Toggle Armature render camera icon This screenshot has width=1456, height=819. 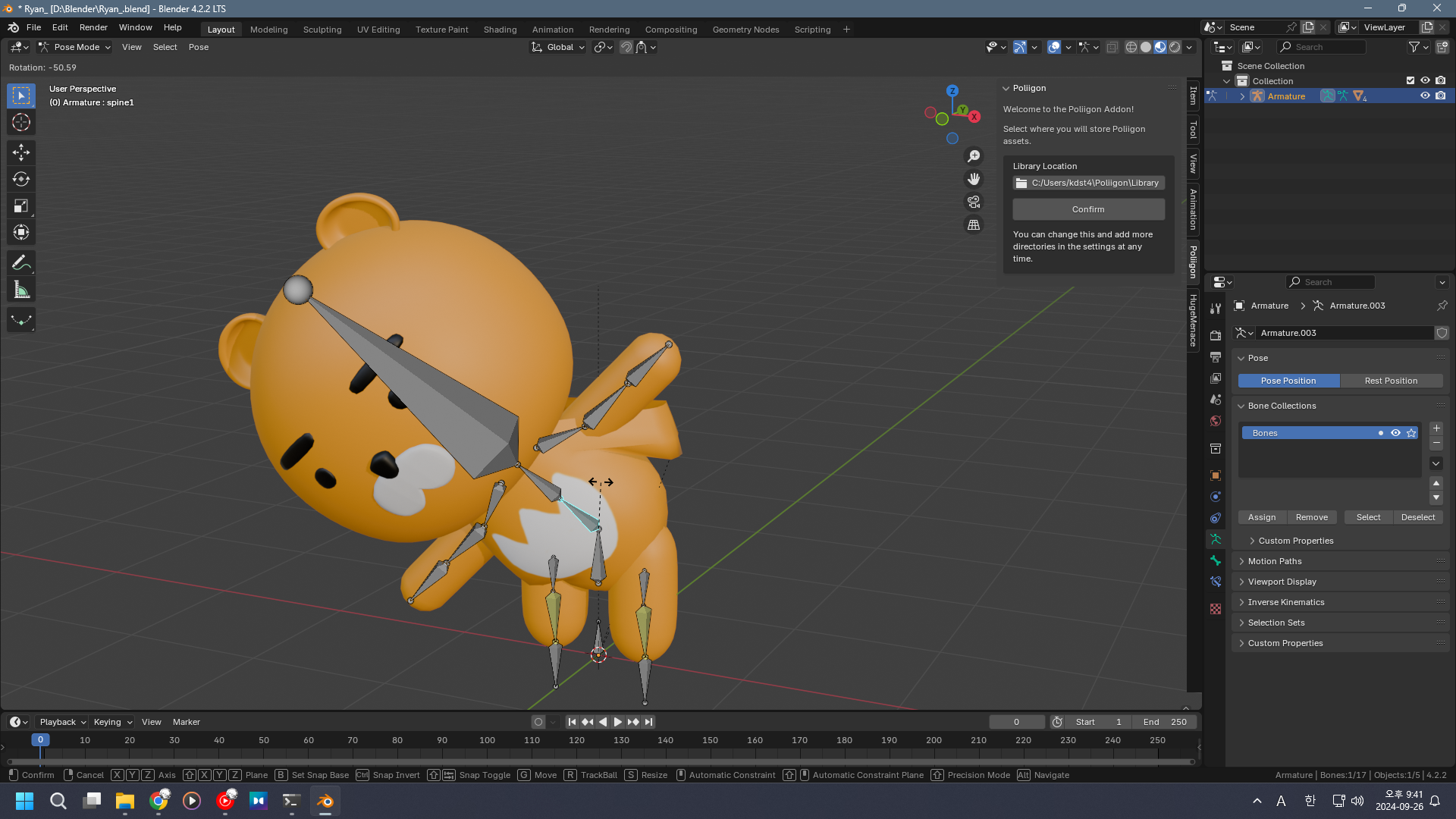coord(1440,96)
